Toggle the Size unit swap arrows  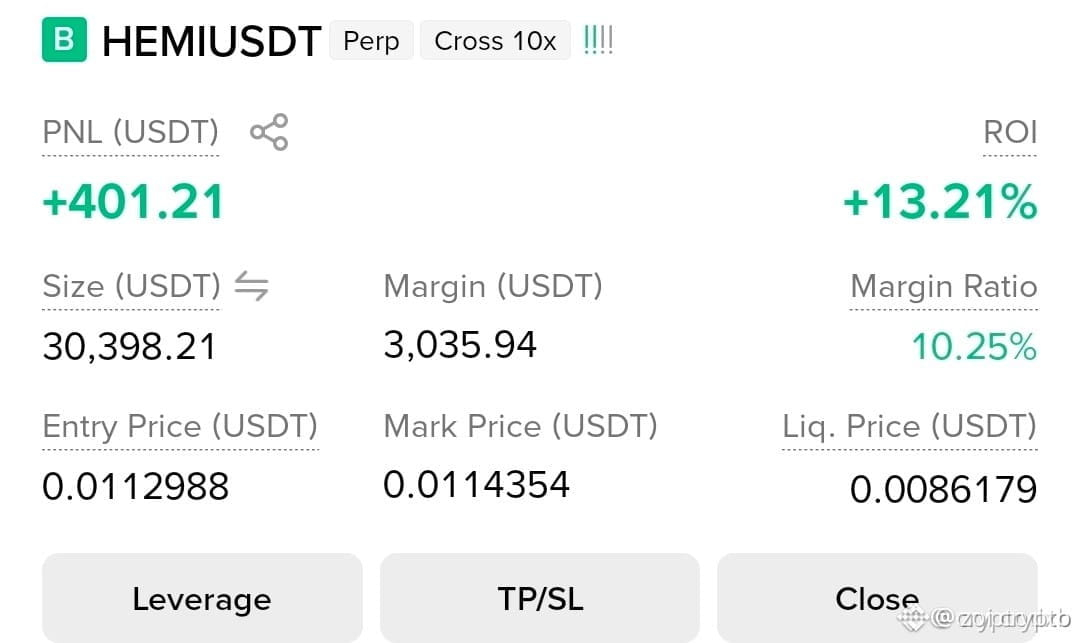pyautogui.click(x=252, y=286)
